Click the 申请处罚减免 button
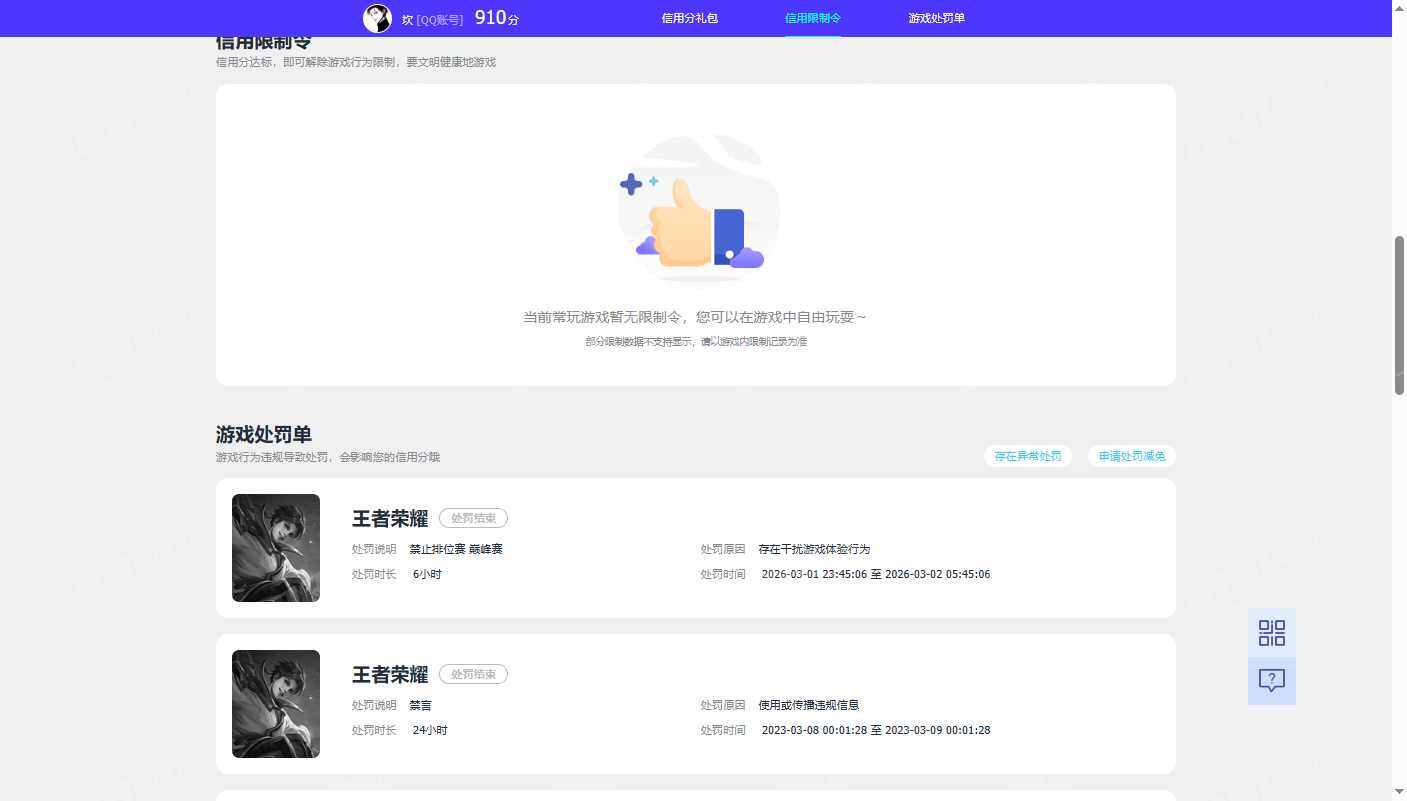Viewport: 1407px width, 801px height. coord(1132,456)
